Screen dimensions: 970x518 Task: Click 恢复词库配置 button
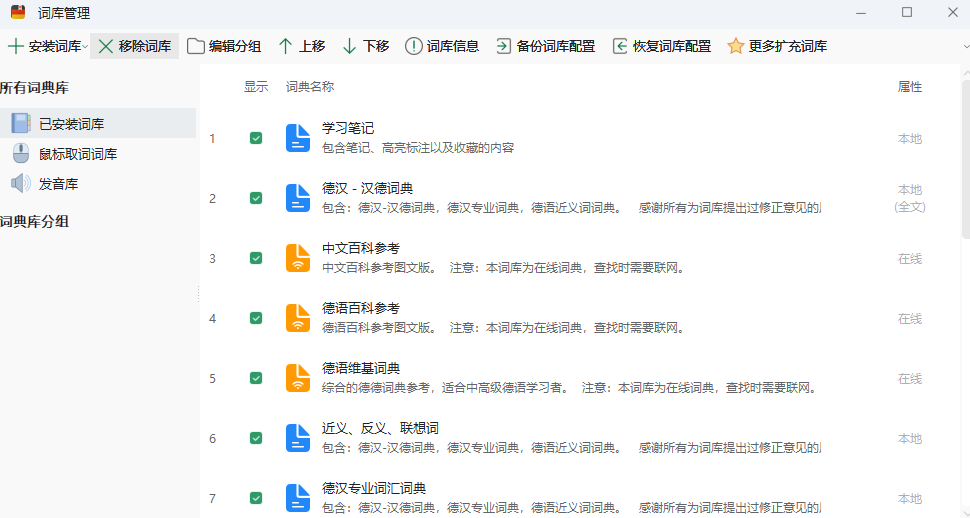(662, 46)
